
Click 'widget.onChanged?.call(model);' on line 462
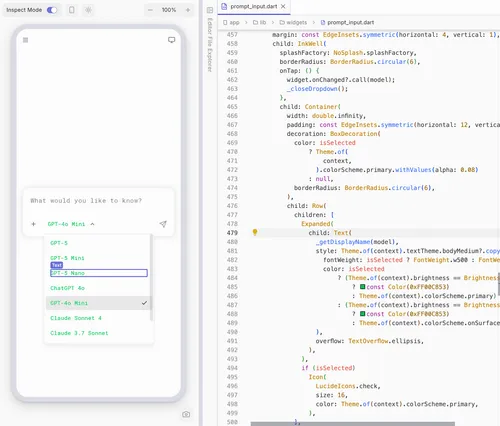tap(341, 80)
